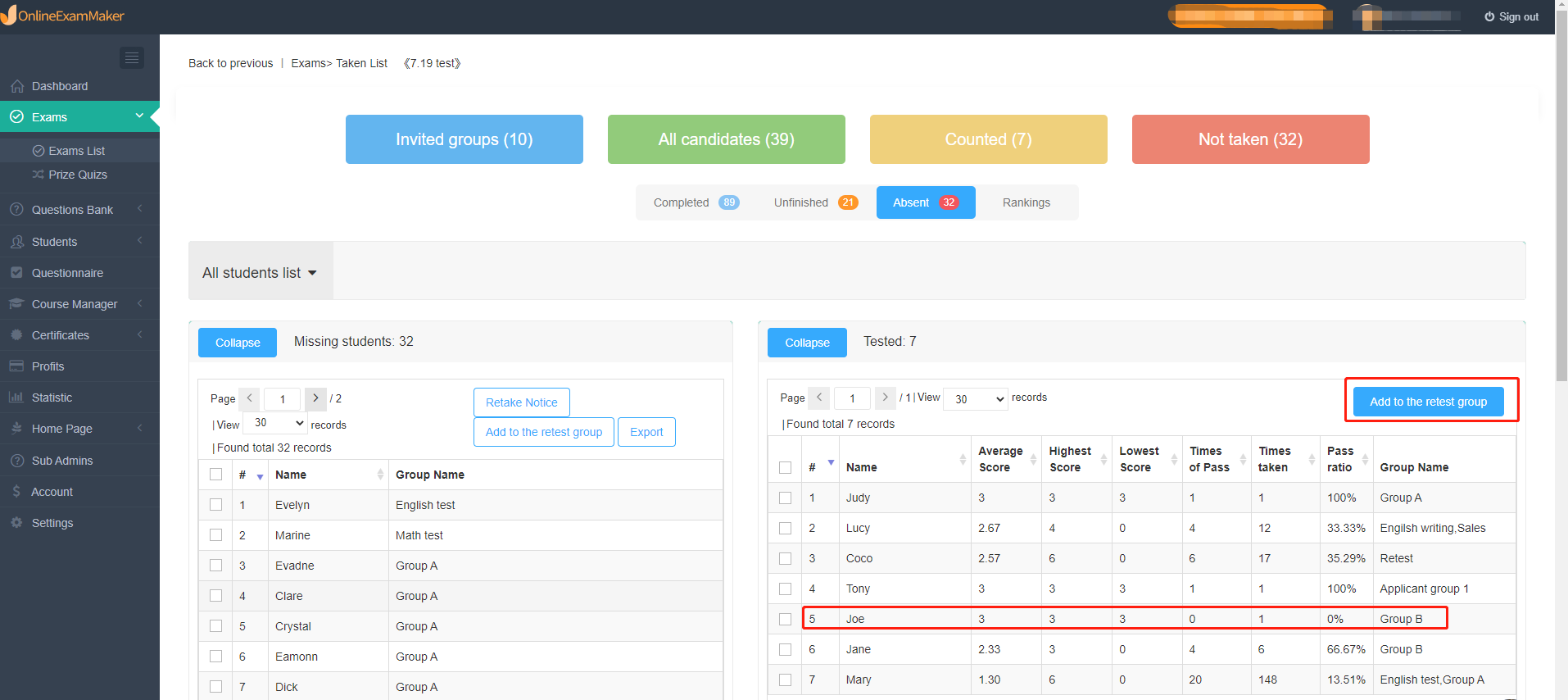Click the Settings gear icon
This screenshot has height=700, width=1568.
16,523
